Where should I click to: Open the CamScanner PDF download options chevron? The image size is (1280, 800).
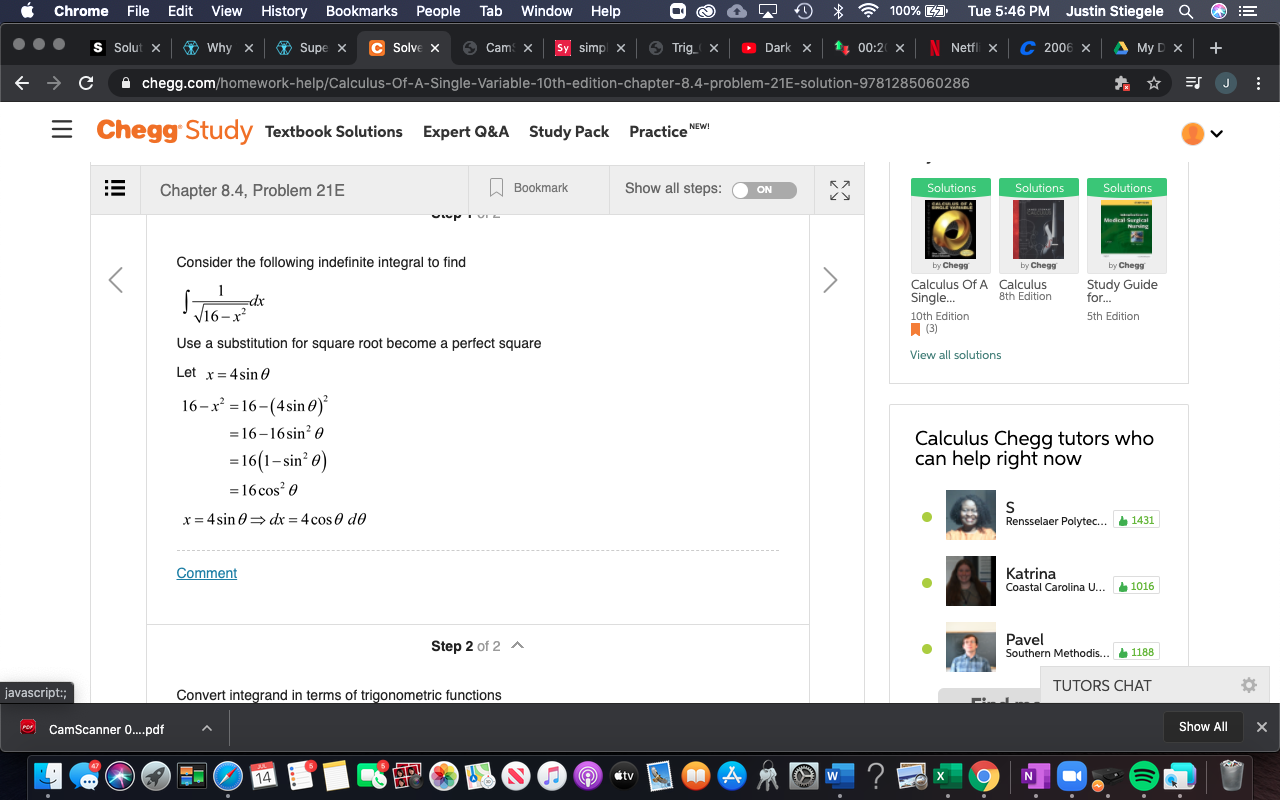(x=206, y=728)
